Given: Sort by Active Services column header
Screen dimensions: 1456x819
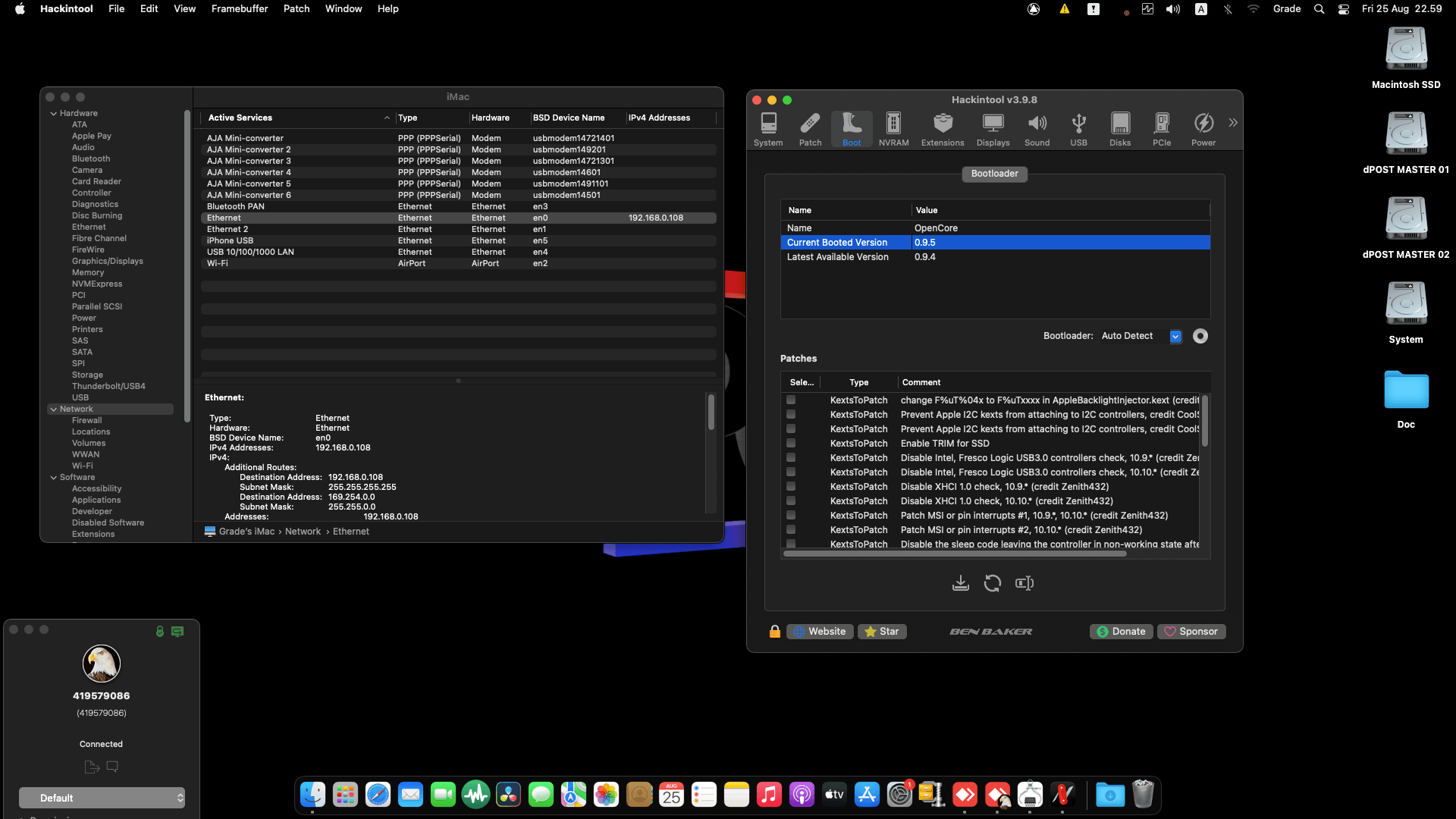Looking at the screenshot, I should 299,118.
